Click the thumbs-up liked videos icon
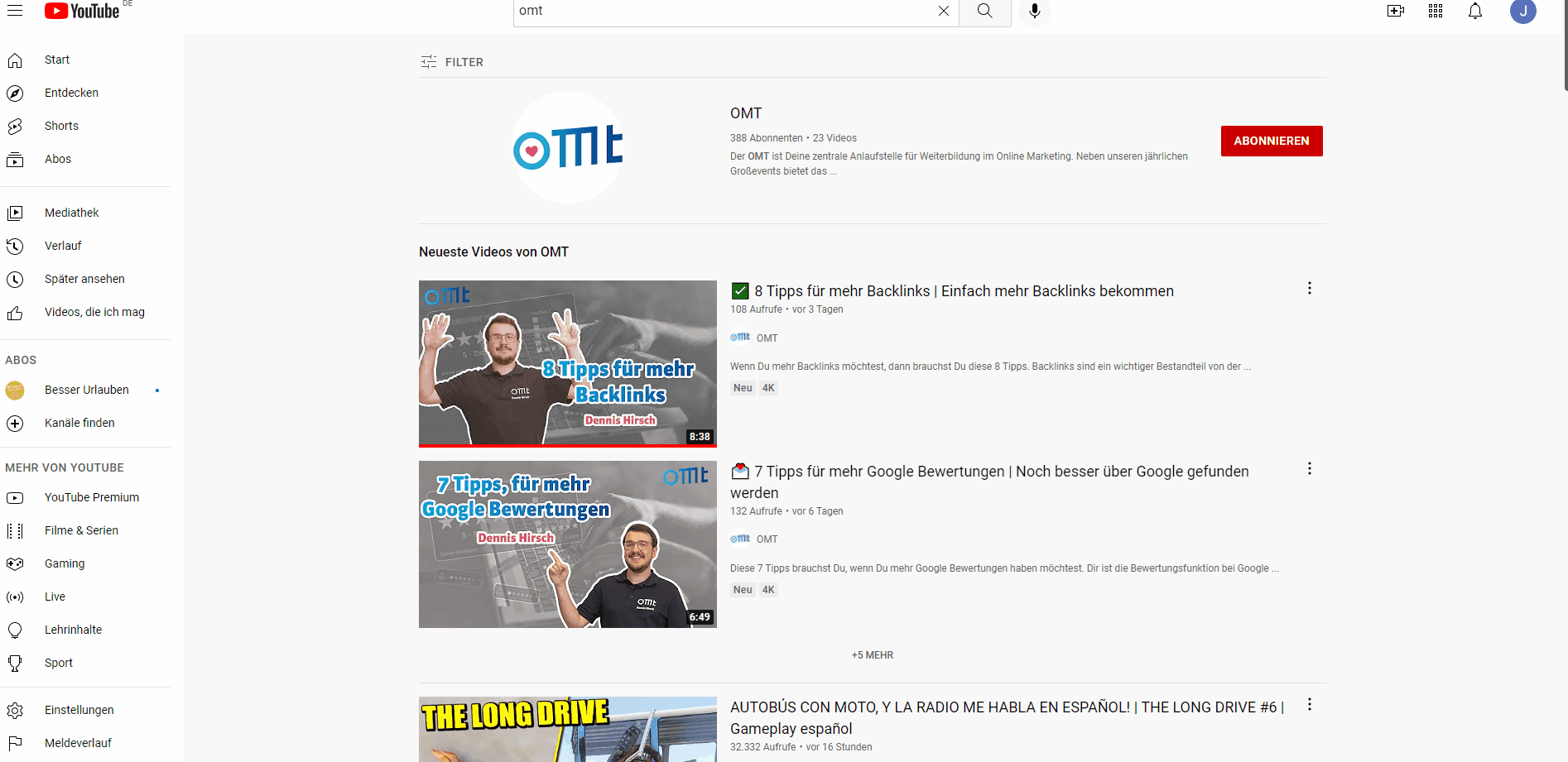Screen dimensions: 1568x762 coord(15,313)
